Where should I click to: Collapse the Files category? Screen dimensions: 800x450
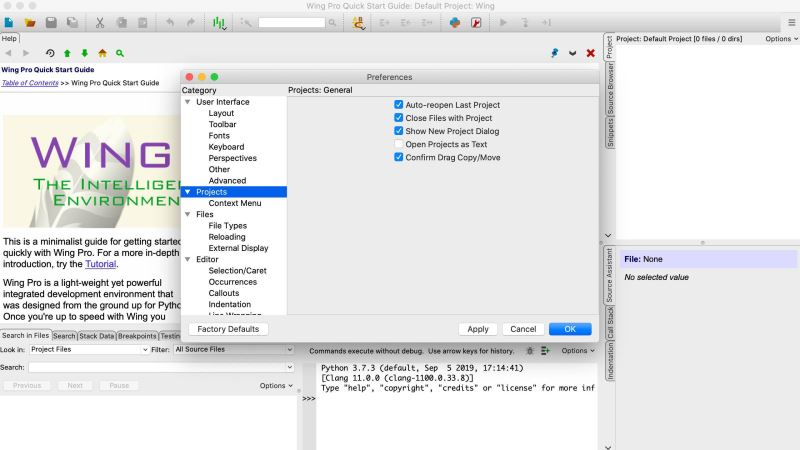[x=188, y=214]
